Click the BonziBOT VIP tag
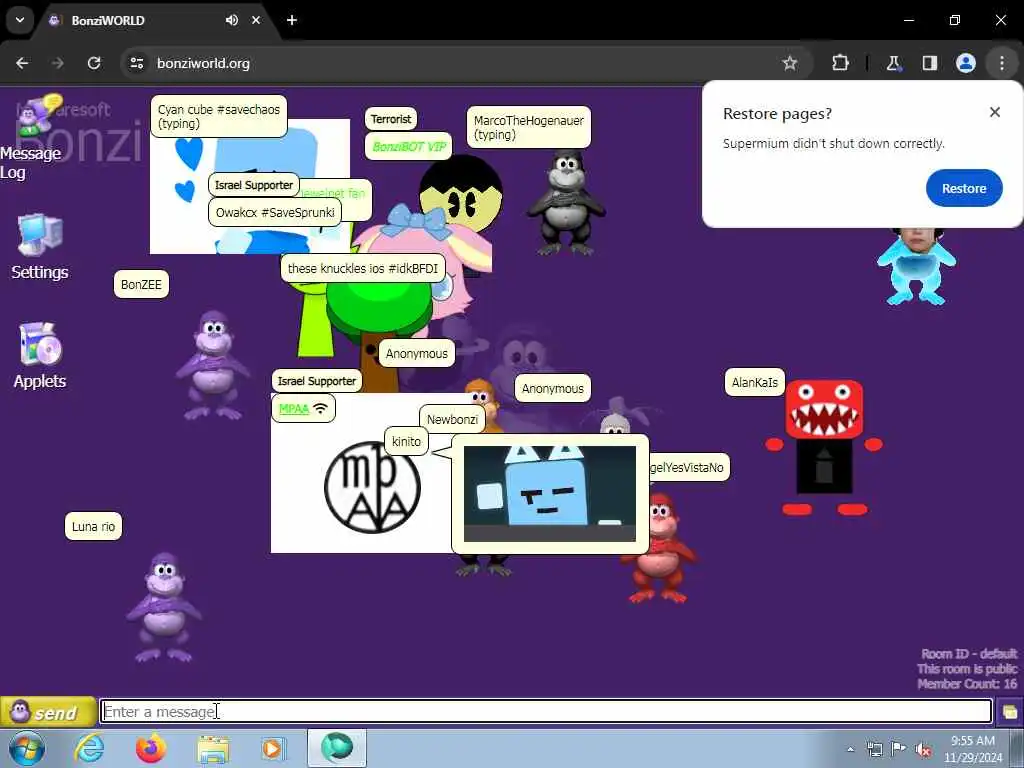Image resolution: width=1024 pixels, height=768 pixels. click(408, 146)
